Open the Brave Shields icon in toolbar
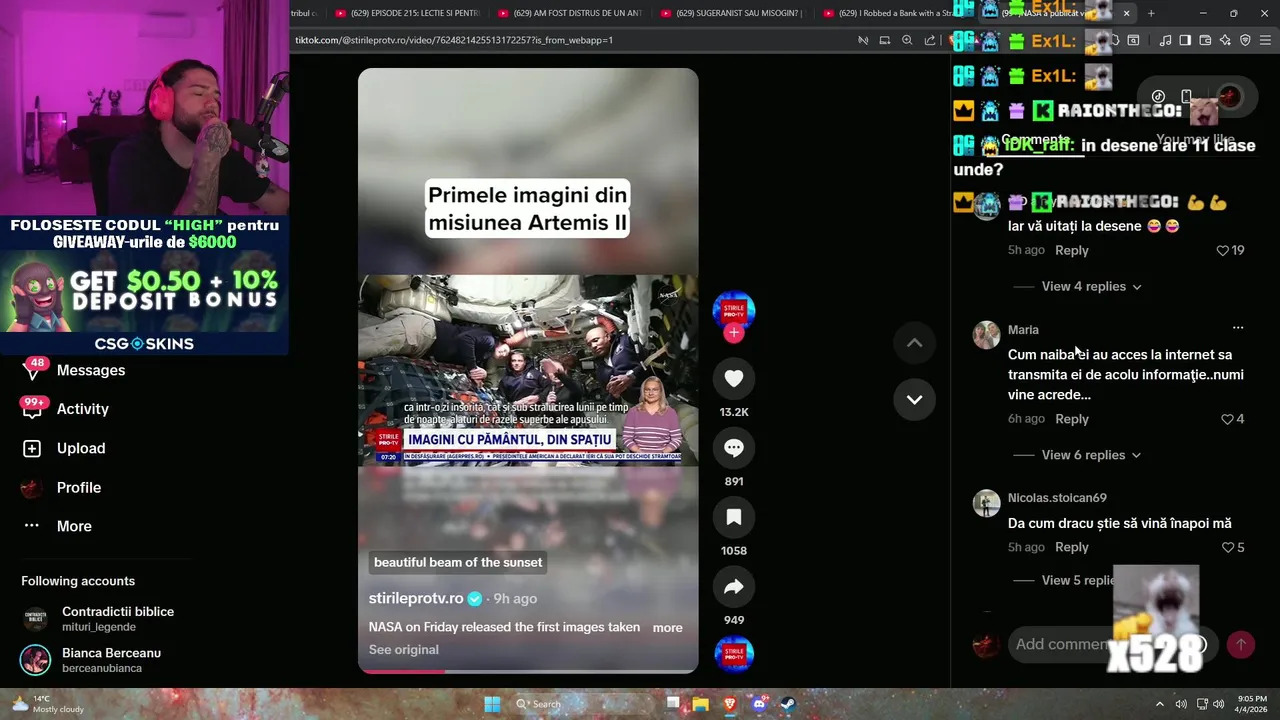 tap(1245, 40)
